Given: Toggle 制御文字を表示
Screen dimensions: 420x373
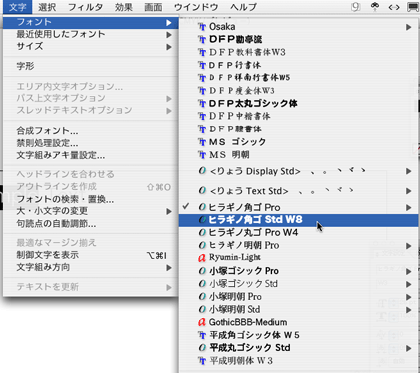Looking at the screenshot, I should tap(91, 255).
